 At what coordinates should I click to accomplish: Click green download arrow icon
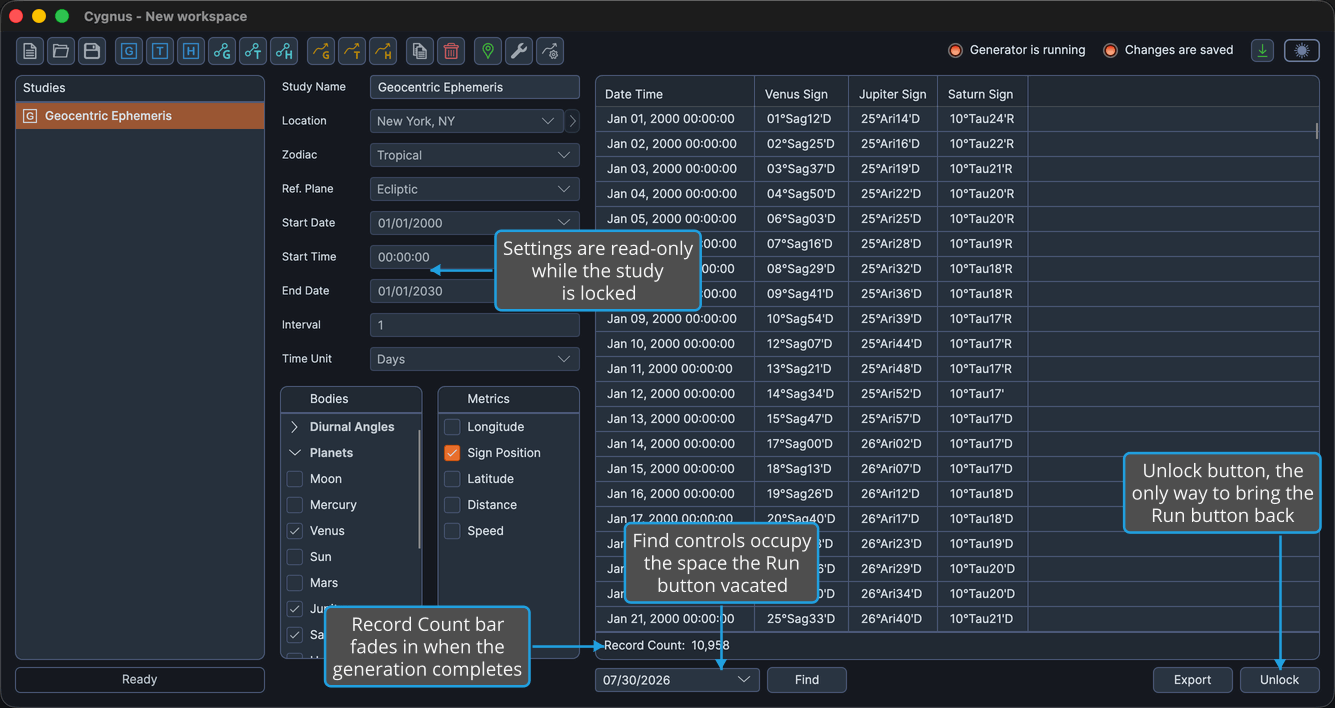point(1263,51)
